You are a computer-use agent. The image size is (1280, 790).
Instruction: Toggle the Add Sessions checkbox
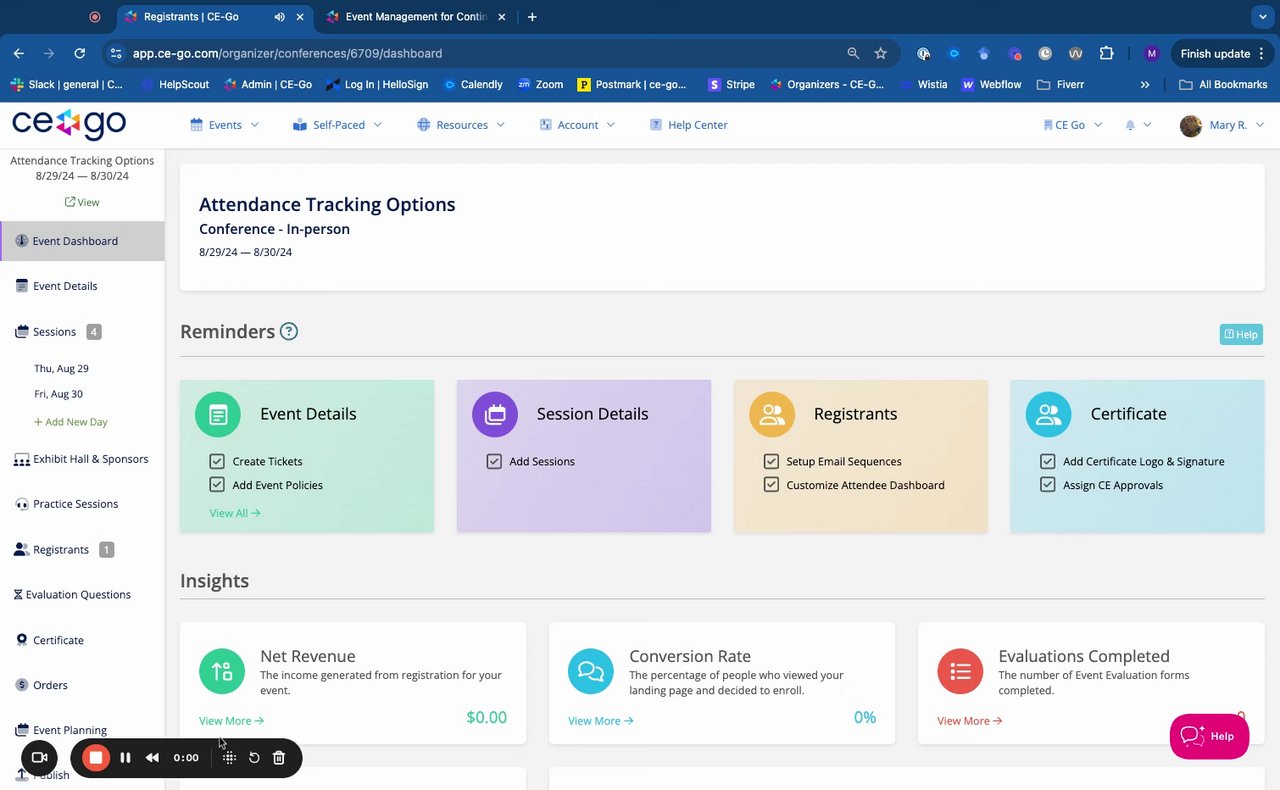coord(494,461)
